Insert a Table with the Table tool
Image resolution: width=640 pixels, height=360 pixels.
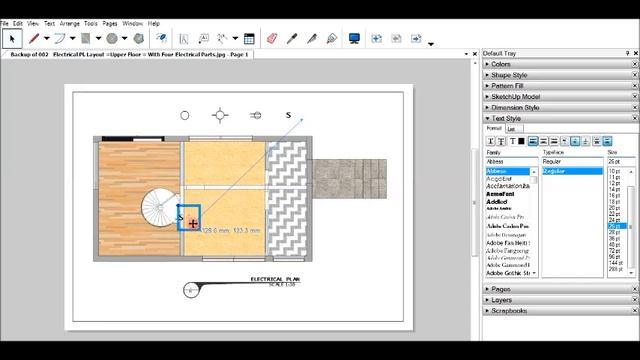249,39
